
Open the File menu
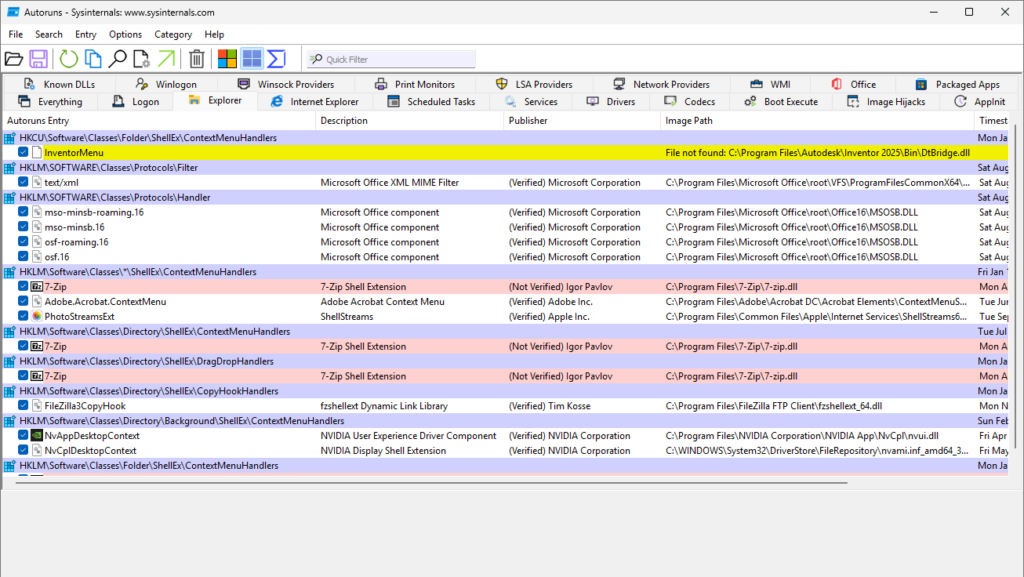[x=16, y=35]
